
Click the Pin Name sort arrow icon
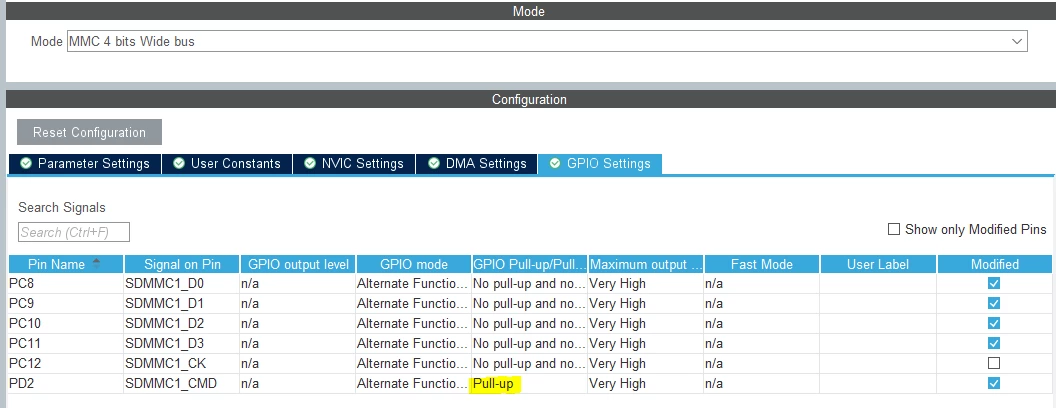96,263
